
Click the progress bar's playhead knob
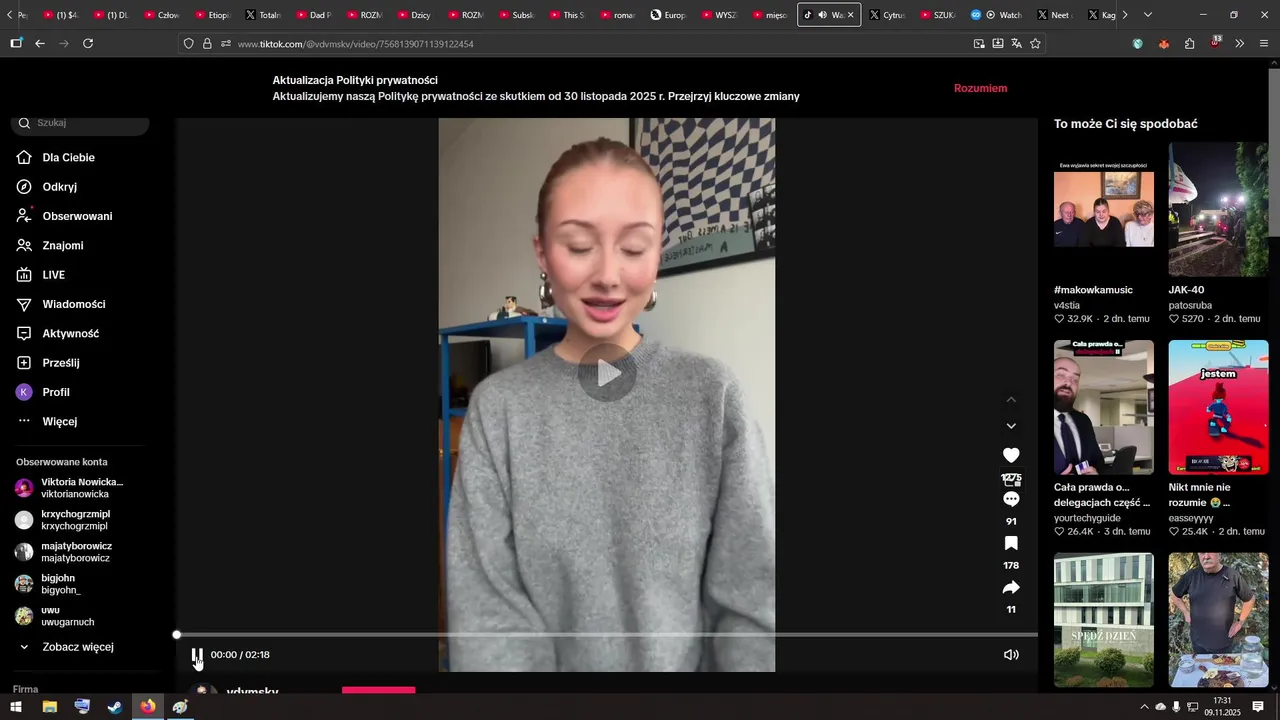pos(177,635)
